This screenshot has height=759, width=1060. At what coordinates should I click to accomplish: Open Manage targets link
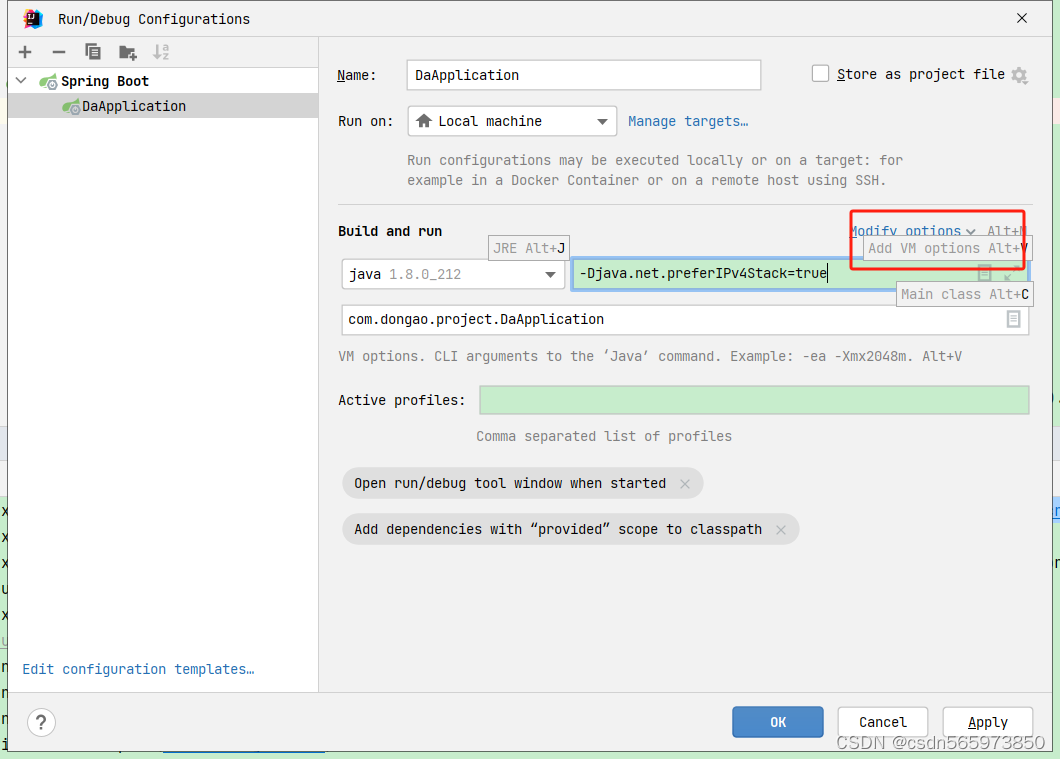(x=688, y=121)
